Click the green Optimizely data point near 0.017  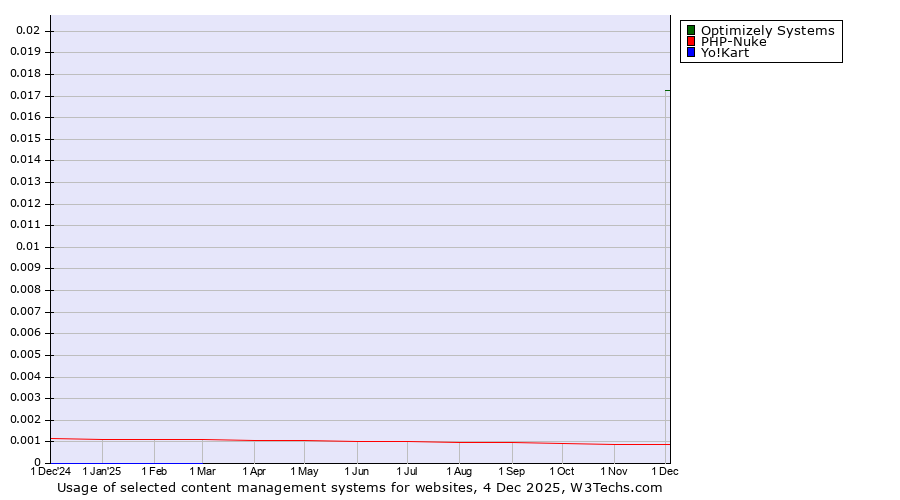667,91
